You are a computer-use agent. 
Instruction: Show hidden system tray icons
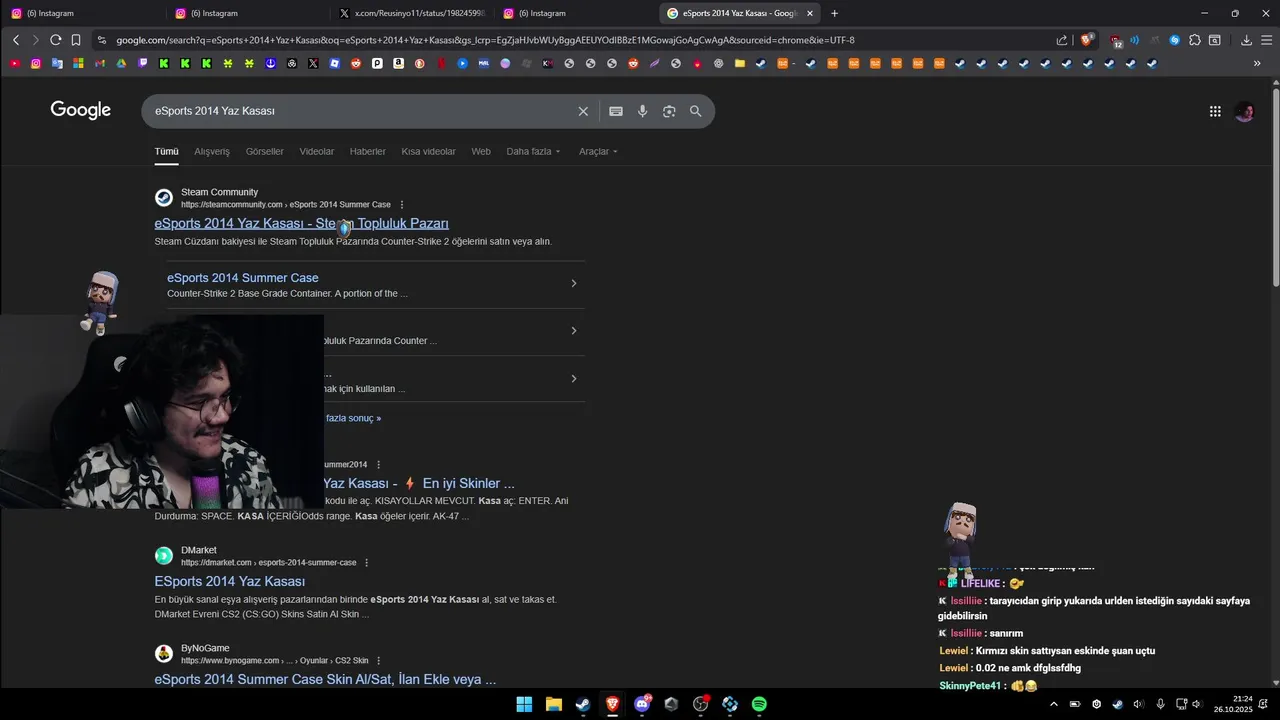click(x=1053, y=704)
